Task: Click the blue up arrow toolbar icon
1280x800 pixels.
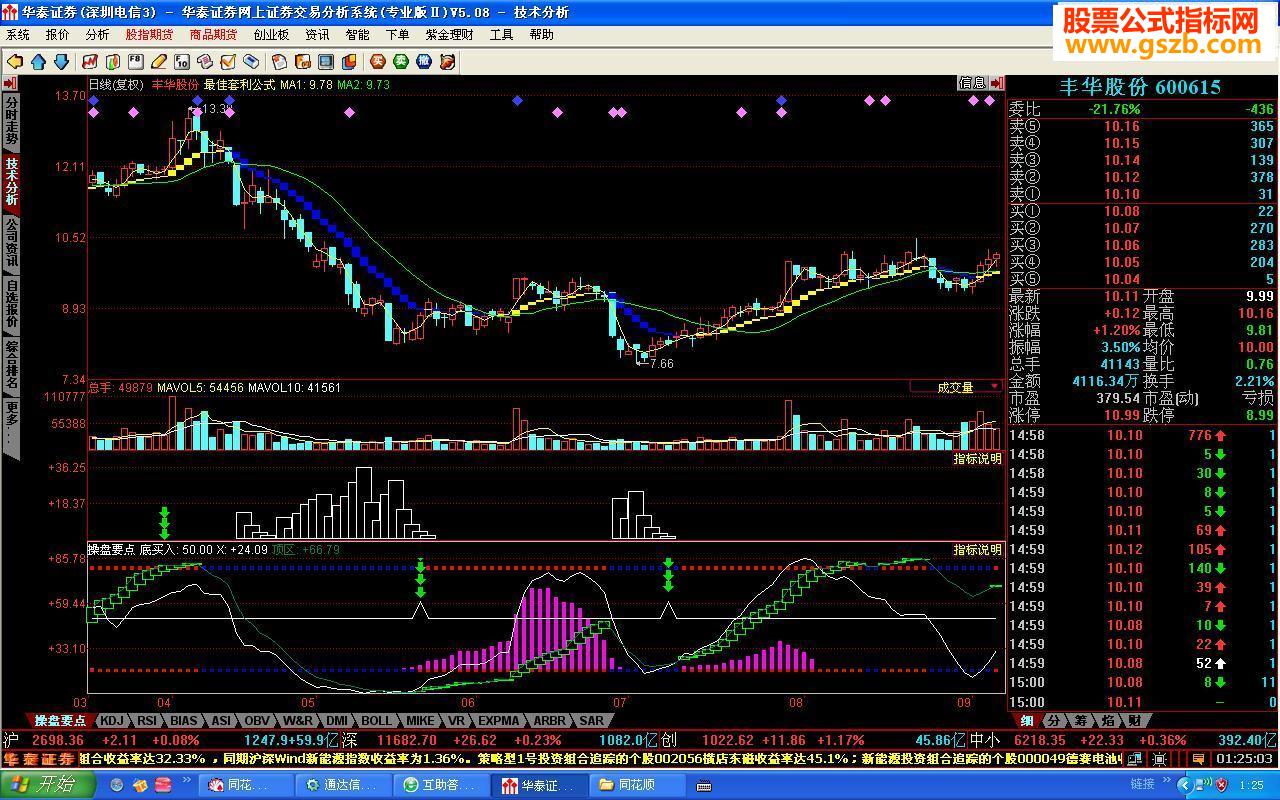Action: 39,62
